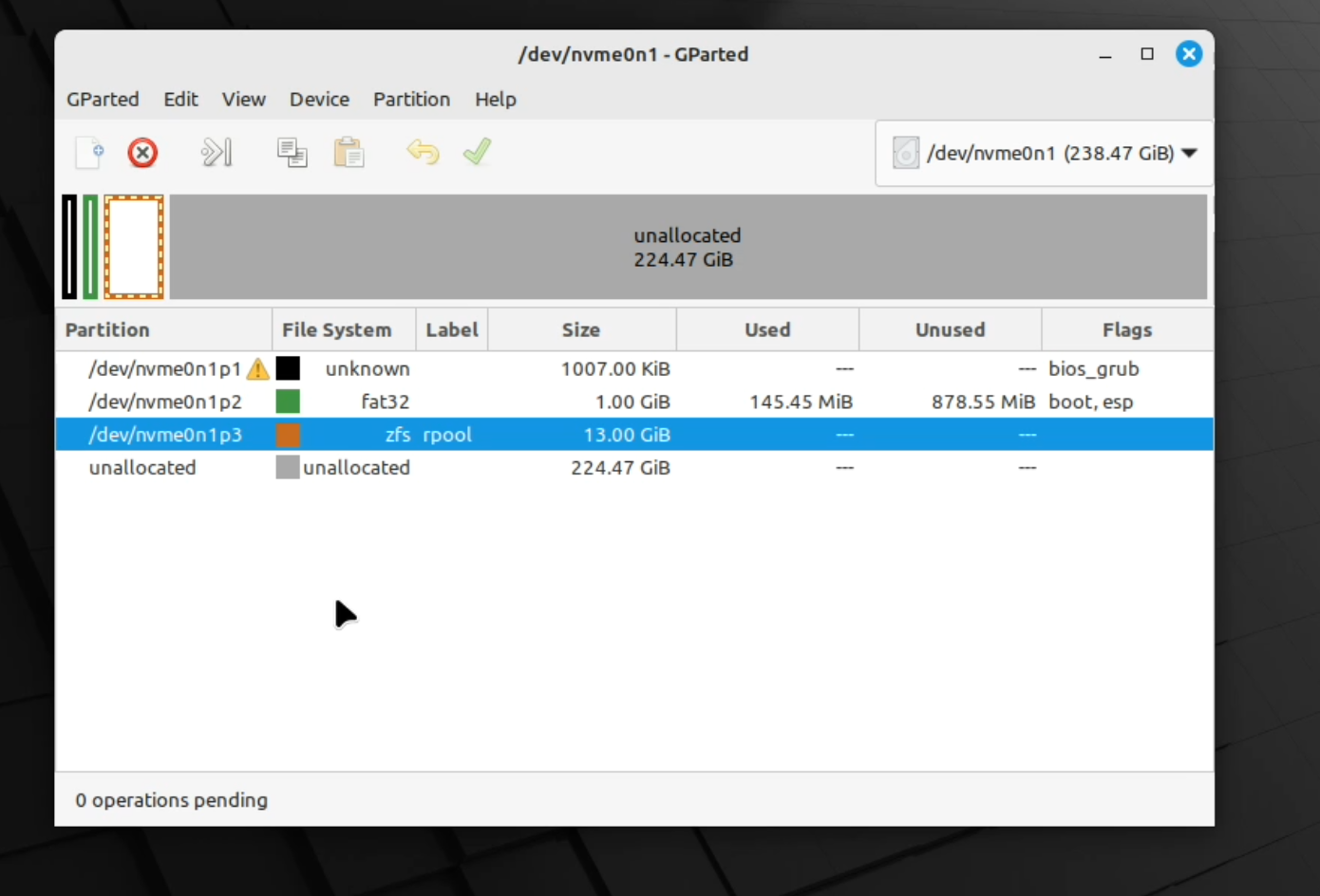Click the disk icon in the device selector
This screenshot has width=1320, height=896.
coord(906,153)
